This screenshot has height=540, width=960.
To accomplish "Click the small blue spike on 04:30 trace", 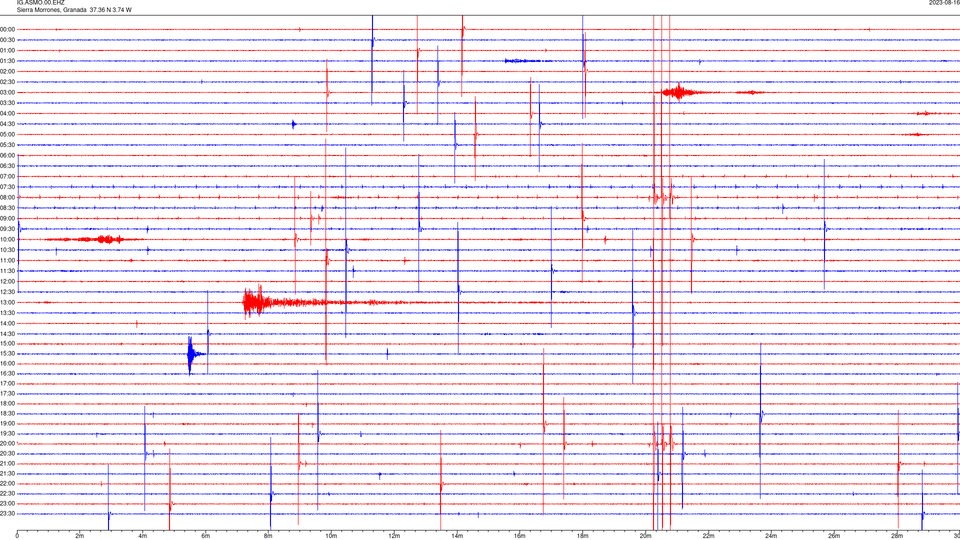I will 294,124.
